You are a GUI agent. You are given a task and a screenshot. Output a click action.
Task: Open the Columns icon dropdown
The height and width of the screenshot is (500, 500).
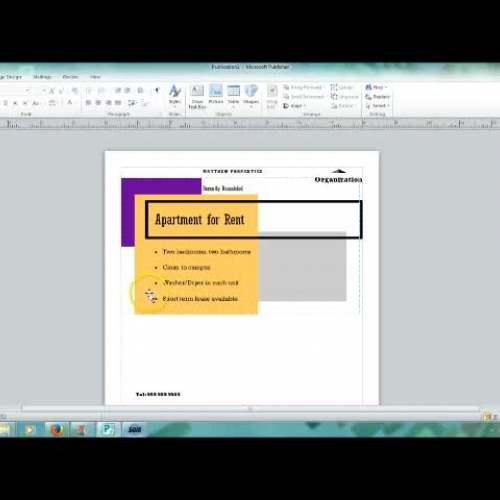[x=141, y=91]
